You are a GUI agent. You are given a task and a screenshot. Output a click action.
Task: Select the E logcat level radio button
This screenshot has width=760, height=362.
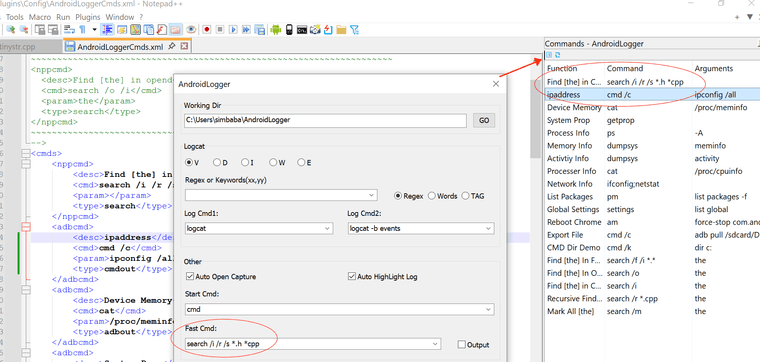coord(301,162)
